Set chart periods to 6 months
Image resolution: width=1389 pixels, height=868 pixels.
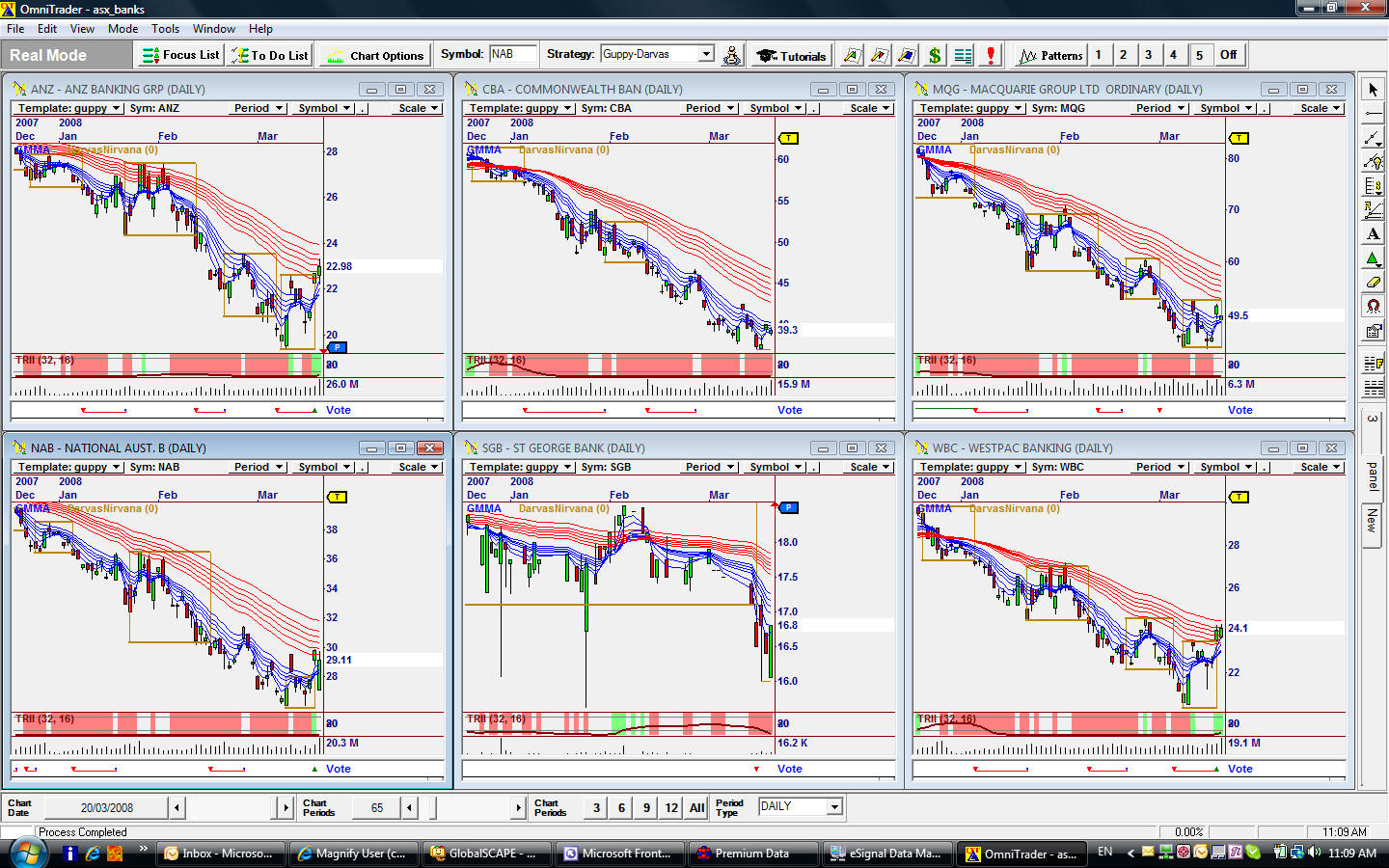621,807
